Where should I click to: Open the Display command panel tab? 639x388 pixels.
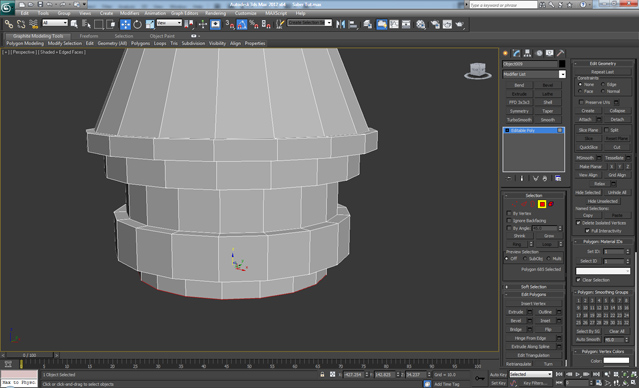550,53
